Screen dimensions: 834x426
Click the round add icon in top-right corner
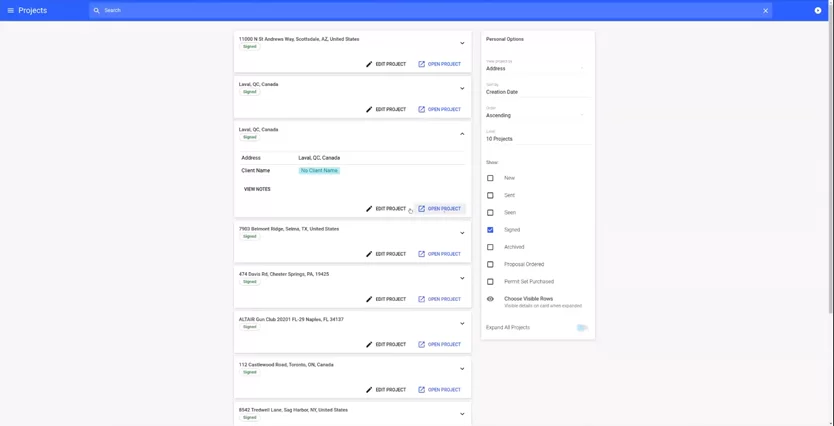(x=818, y=11)
